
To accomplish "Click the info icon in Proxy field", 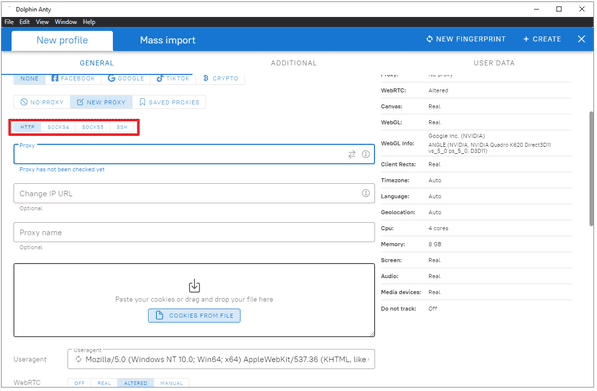I will click(x=366, y=154).
